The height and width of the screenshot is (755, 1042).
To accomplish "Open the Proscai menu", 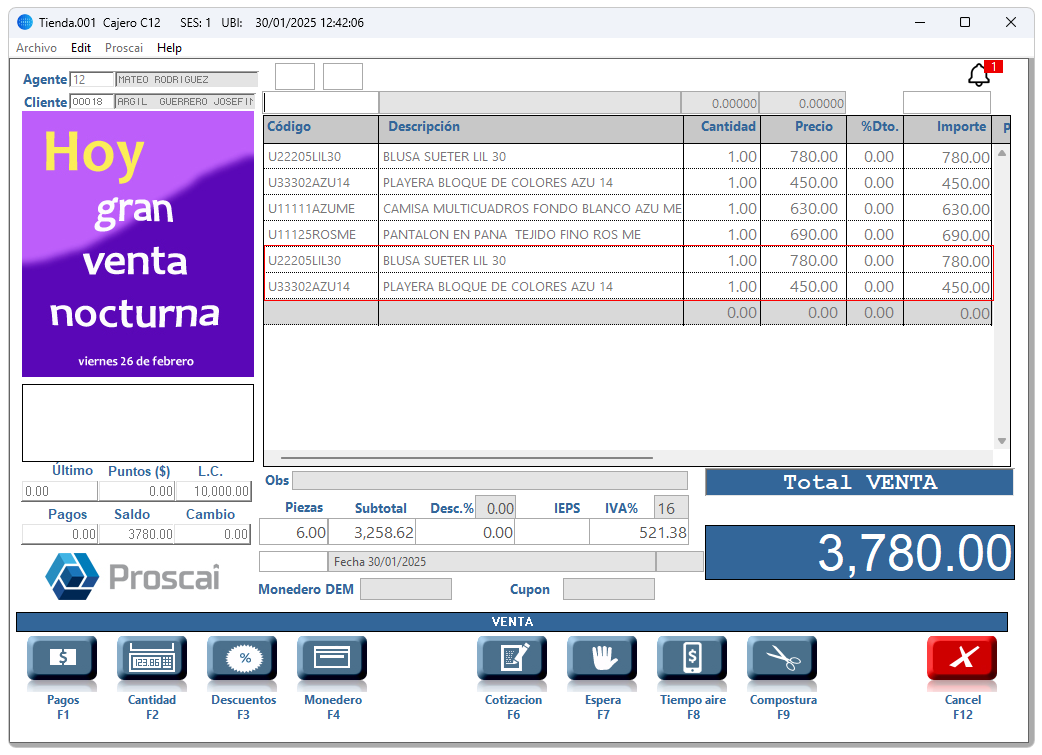I will pyautogui.click(x=124, y=48).
